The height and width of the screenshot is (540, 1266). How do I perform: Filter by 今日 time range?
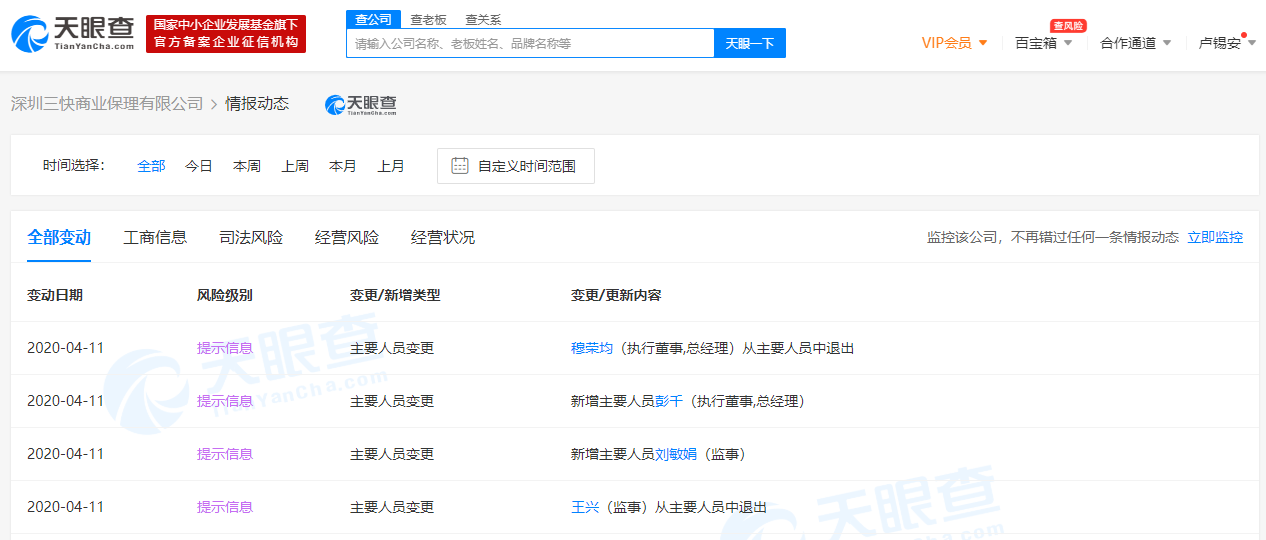[199, 166]
